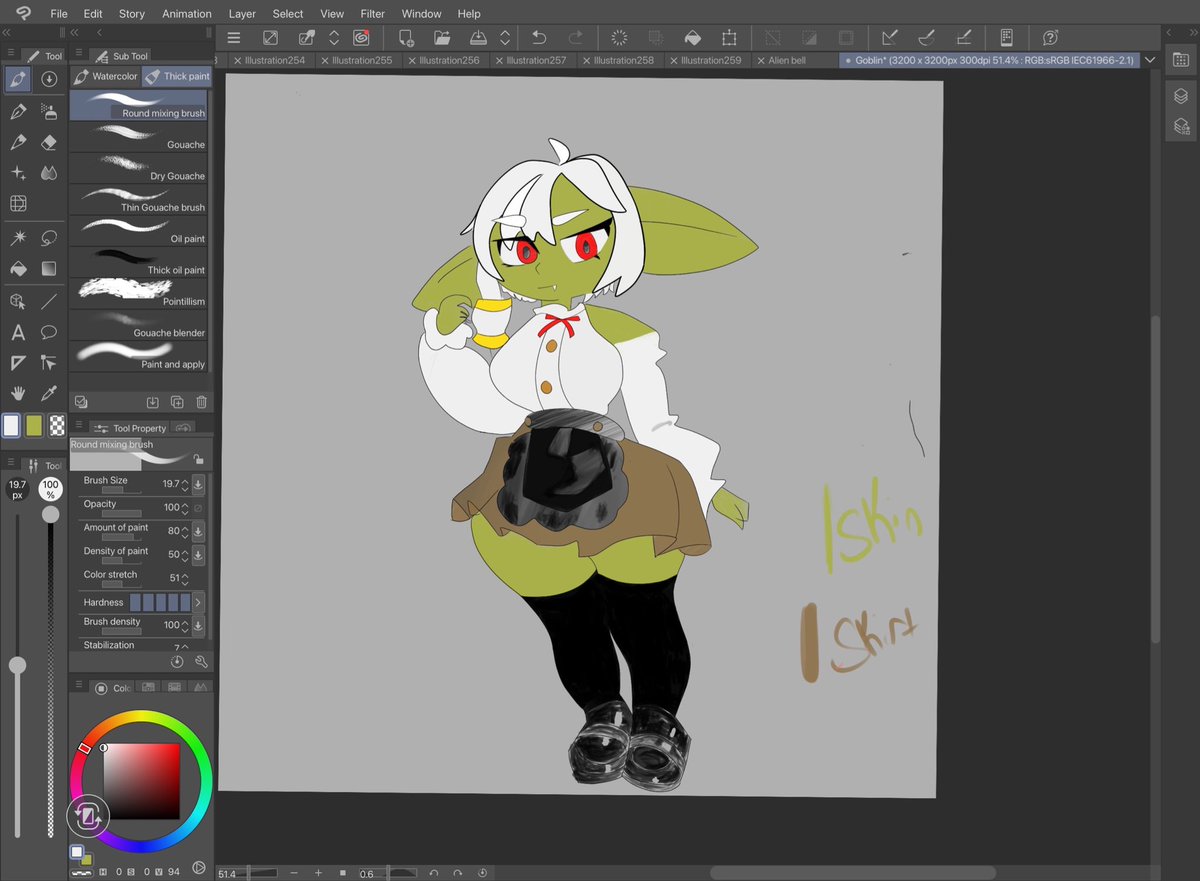
Task: Open the Layer menu
Action: point(242,14)
